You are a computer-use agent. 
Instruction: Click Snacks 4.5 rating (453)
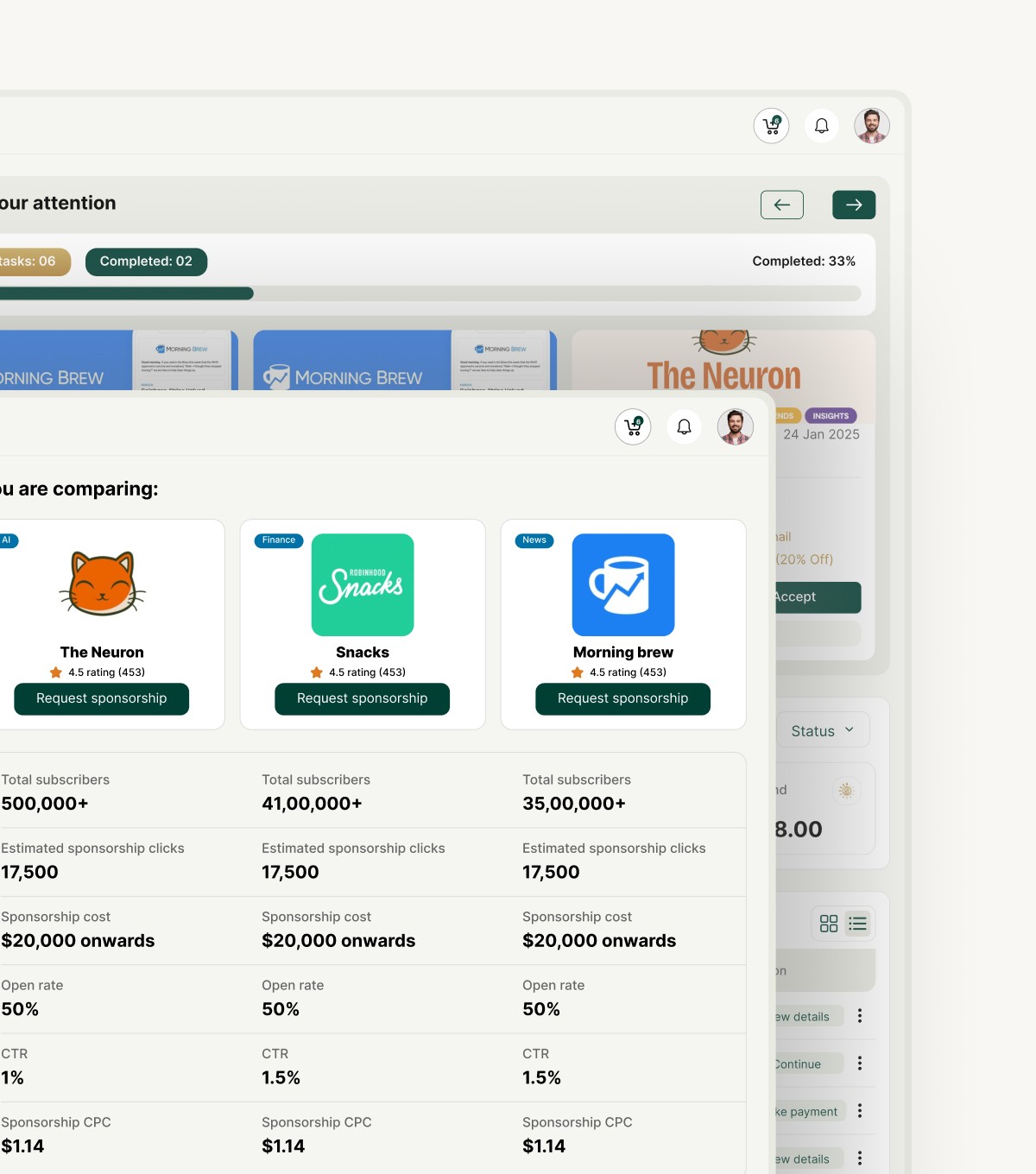pyautogui.click(x=358, y=672)
